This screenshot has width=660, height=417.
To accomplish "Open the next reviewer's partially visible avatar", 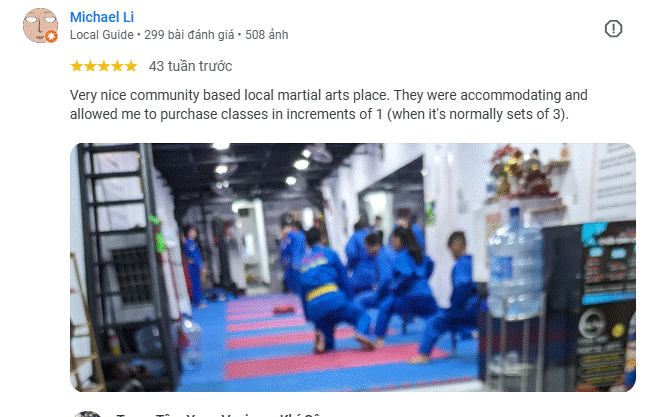I will point(88,414).
